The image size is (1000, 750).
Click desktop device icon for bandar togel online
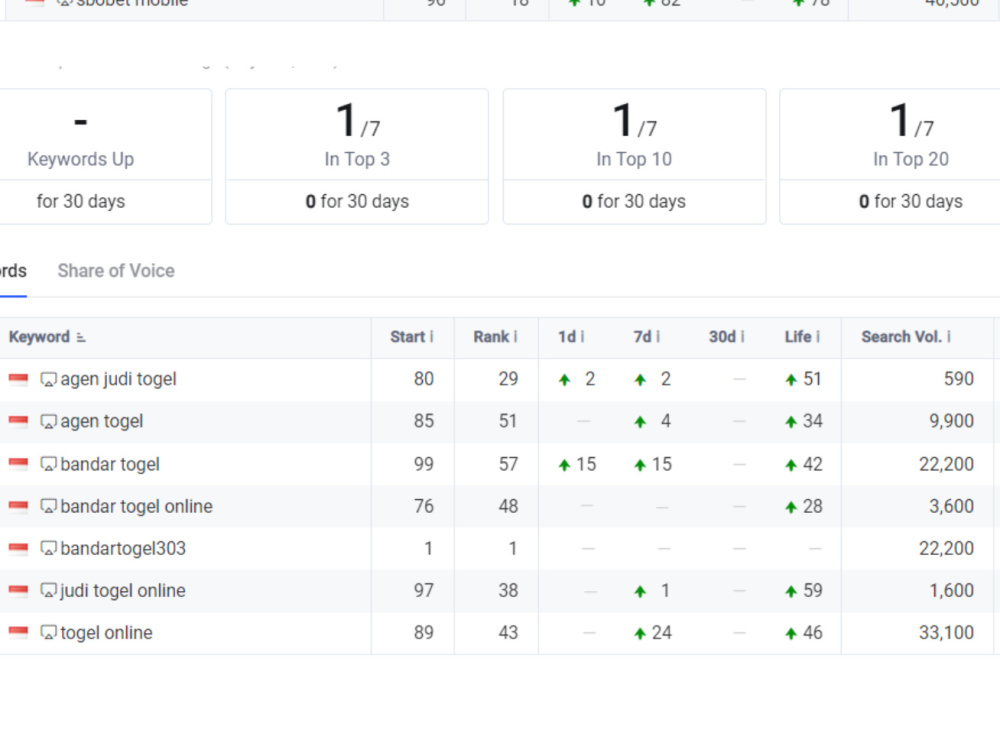point(48,506)
